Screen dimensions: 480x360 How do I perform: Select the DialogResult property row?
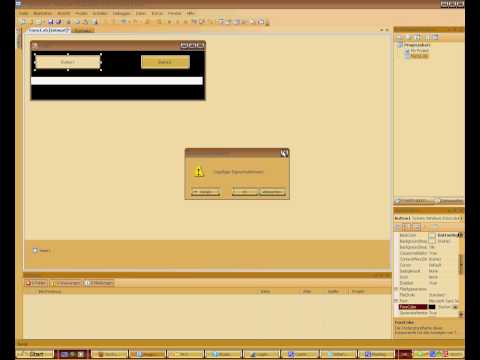coord(428,271)
